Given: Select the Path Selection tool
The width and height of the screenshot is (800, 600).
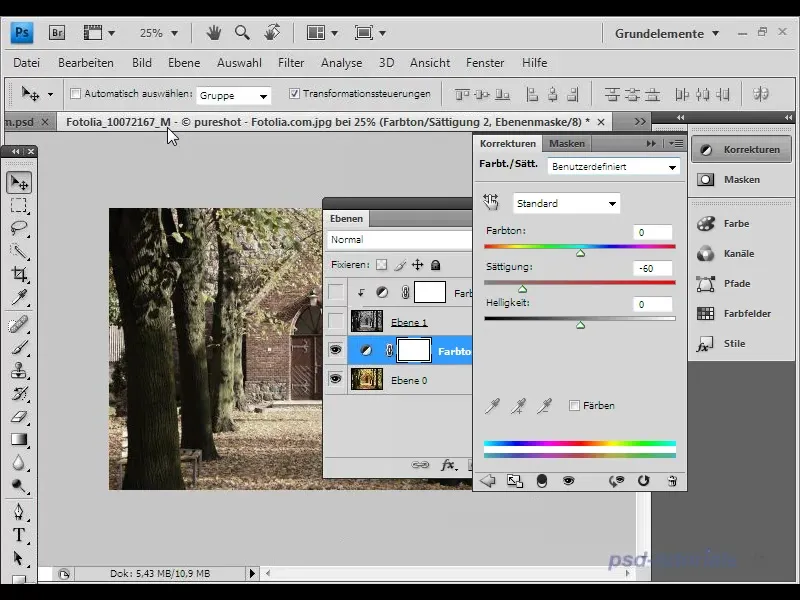Looking at the screenshot, I should point(19,558).
